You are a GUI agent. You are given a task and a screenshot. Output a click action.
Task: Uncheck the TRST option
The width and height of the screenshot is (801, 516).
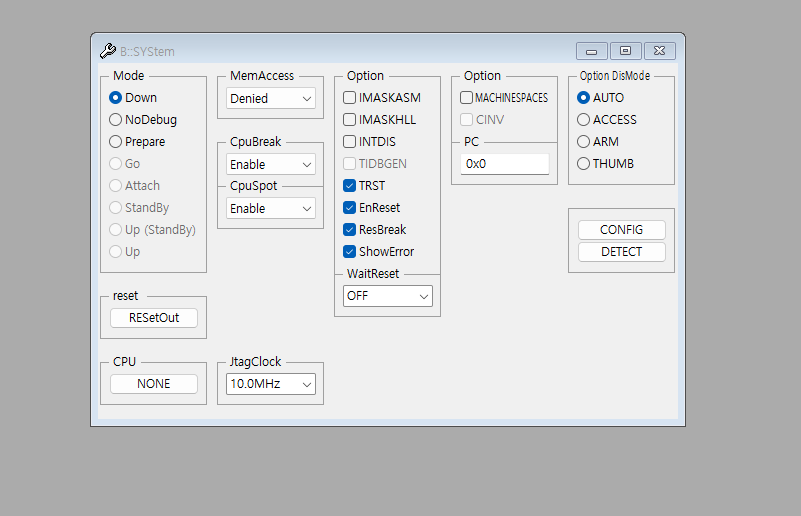tap(350, 186)
